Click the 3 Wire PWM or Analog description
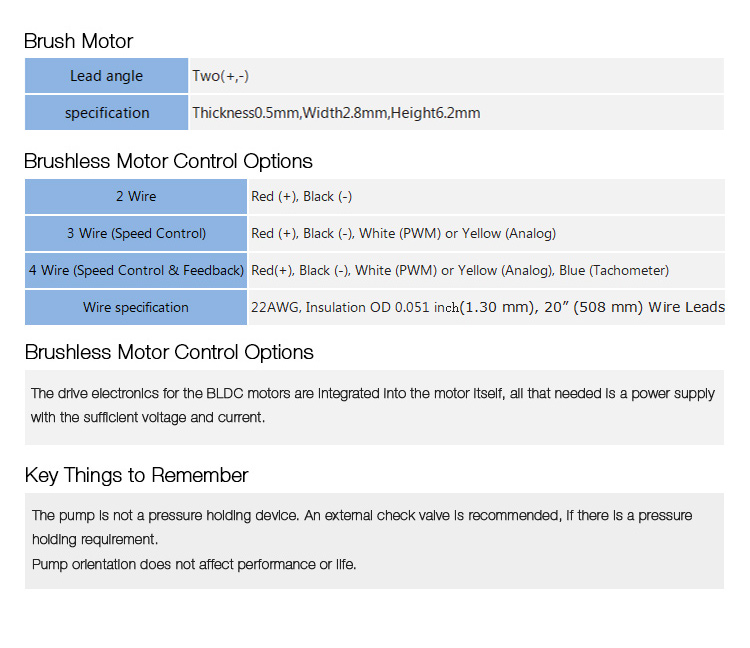Image resolution: width=750 pixels, height=648 pixels. pos(486,233)
